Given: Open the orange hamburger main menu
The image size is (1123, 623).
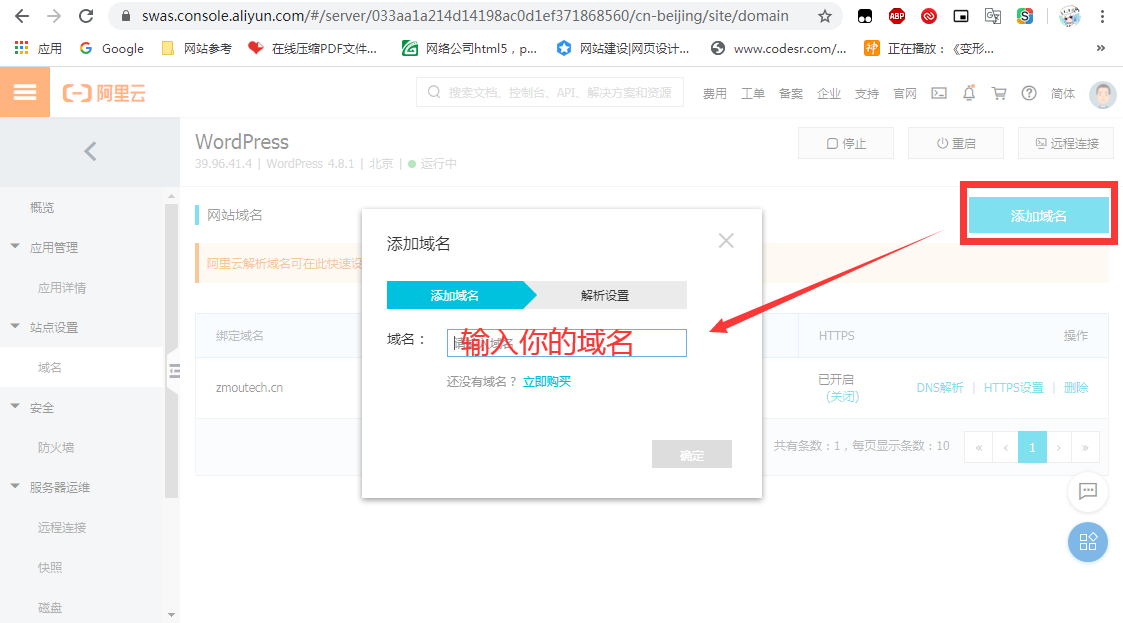Looking at the screenshot, I should [25, 92].
